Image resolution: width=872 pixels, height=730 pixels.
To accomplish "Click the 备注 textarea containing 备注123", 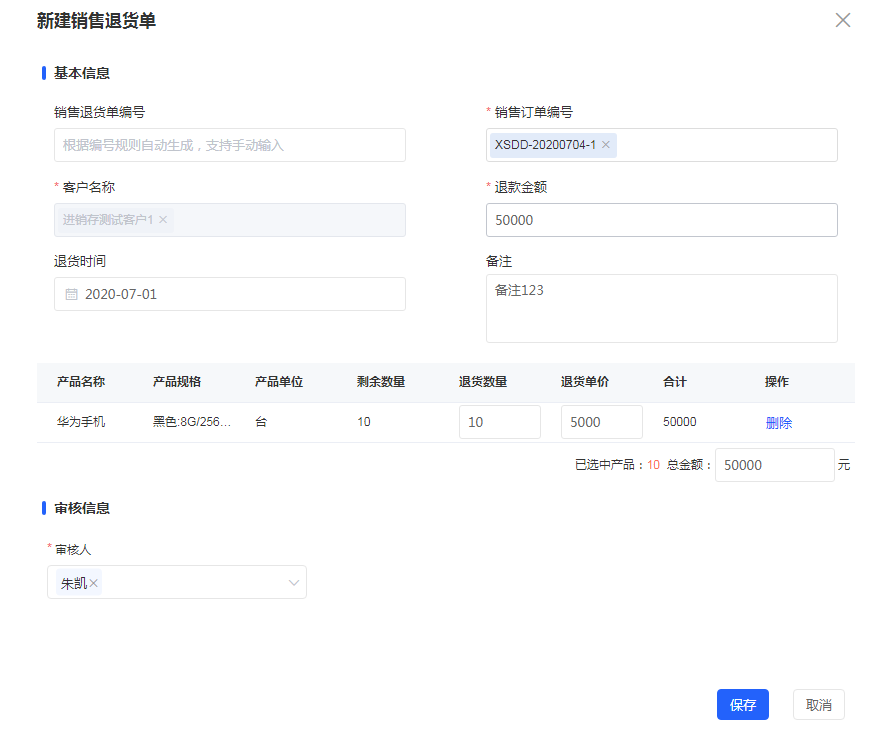I will 662,309.
